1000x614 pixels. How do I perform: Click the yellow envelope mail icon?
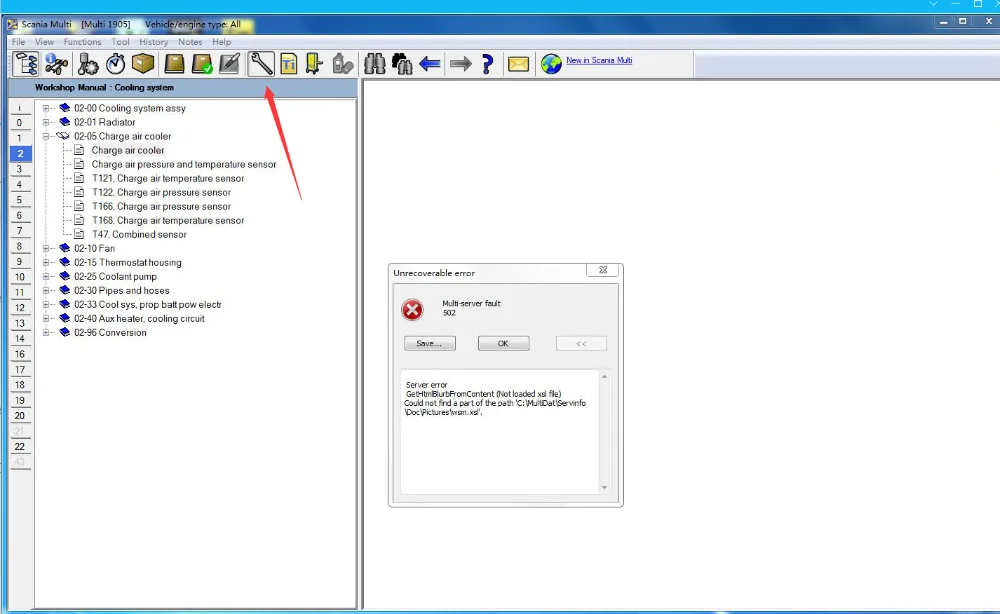click(x=518, y=64)
